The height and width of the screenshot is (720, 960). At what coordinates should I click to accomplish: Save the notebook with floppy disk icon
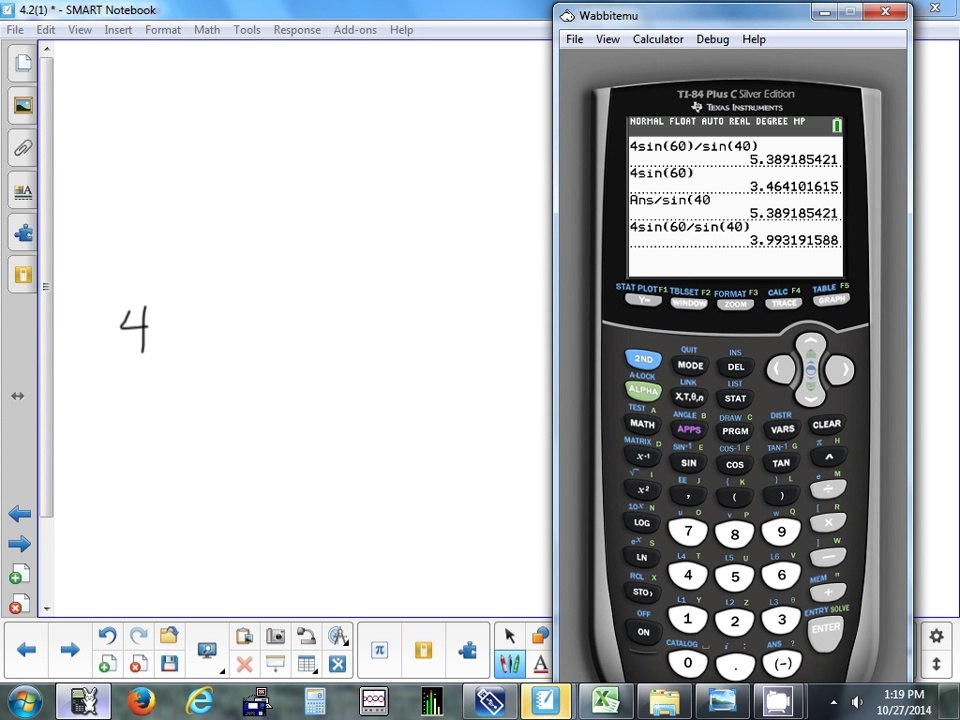[x=169, y=664]
